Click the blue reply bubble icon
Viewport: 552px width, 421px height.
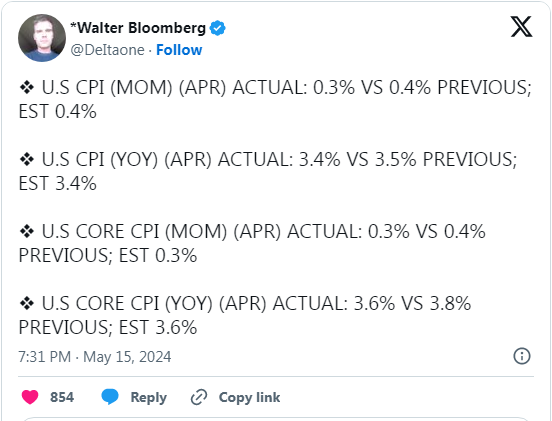click(x=110, y=397)
